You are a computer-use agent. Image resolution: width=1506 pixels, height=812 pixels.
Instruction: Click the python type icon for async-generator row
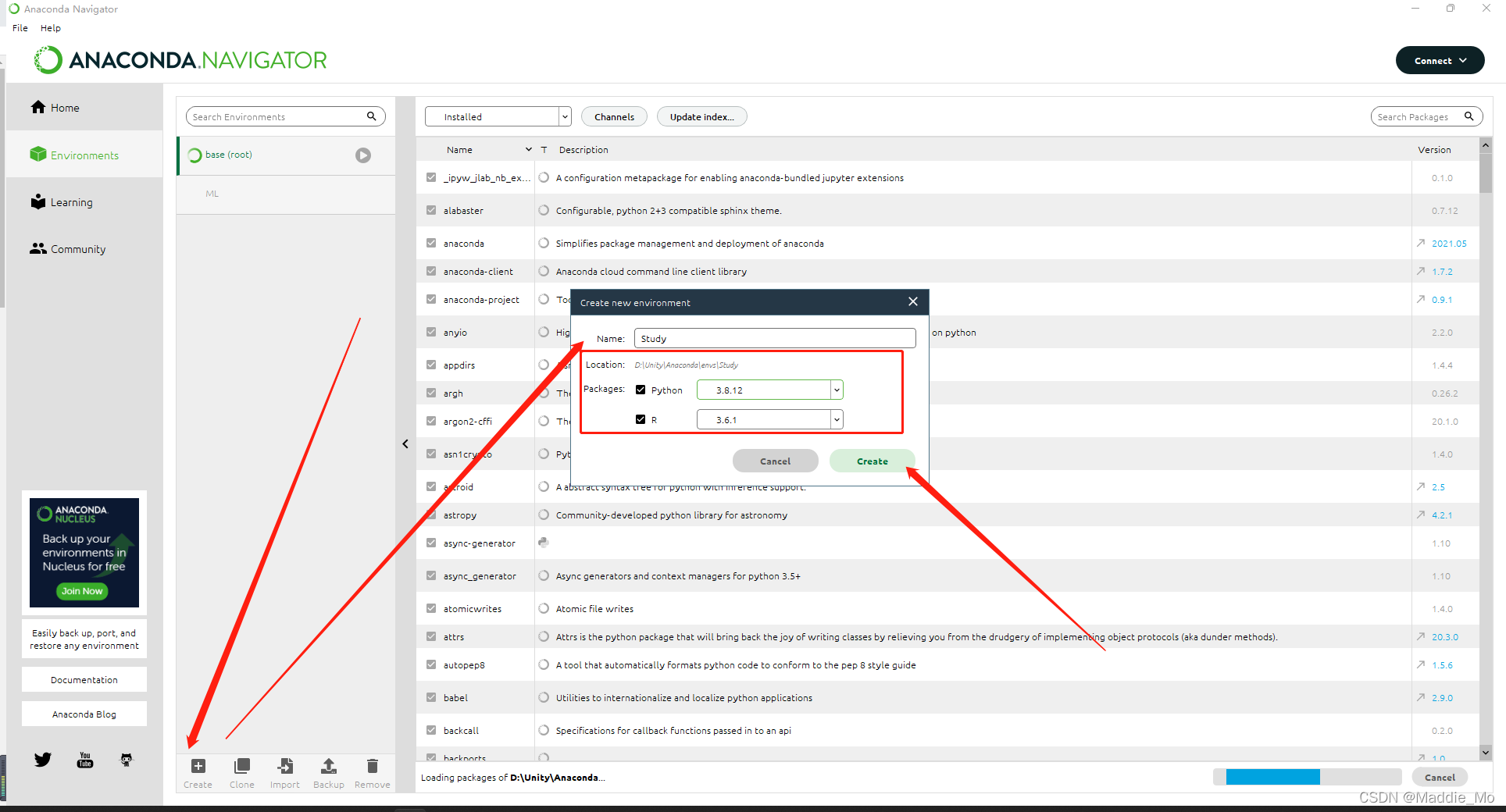[x=544, y=543]
